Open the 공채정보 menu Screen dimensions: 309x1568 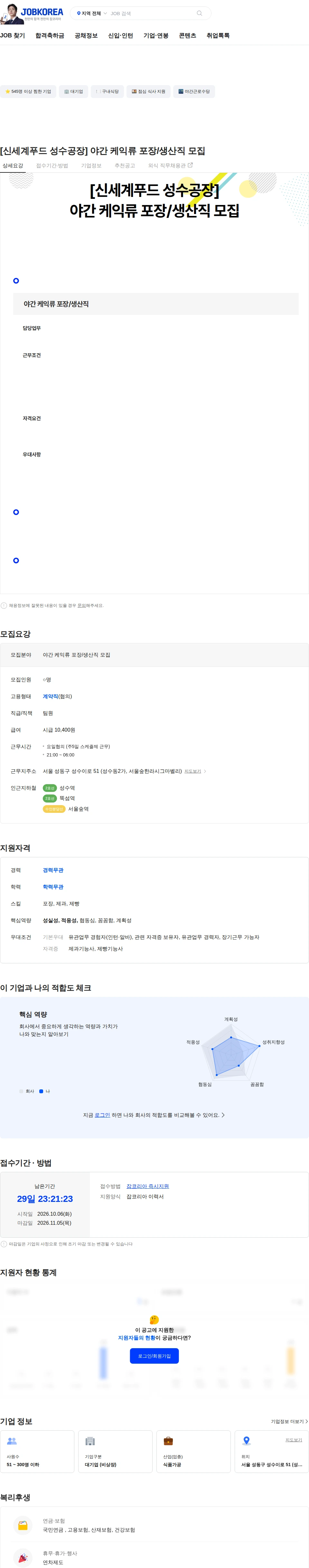tap(86, 36)
